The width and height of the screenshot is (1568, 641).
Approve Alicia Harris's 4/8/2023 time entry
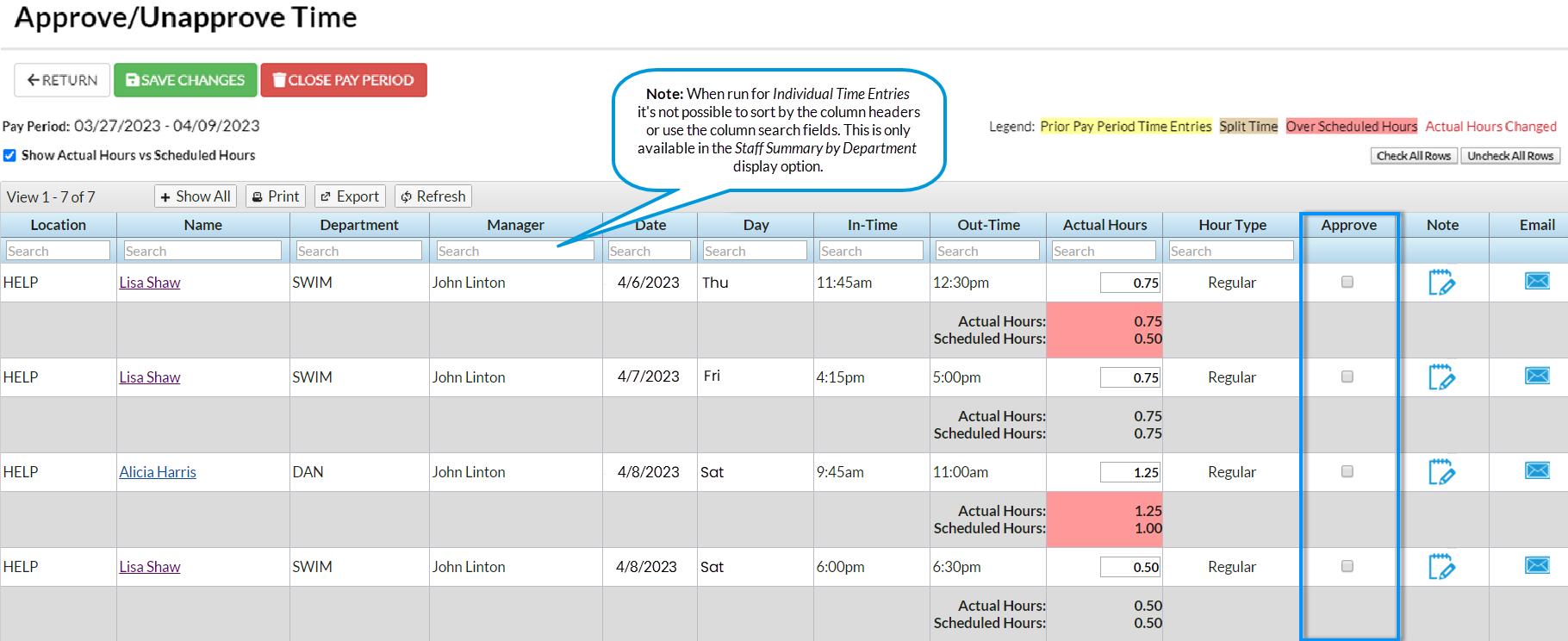tap(1347, 471)
